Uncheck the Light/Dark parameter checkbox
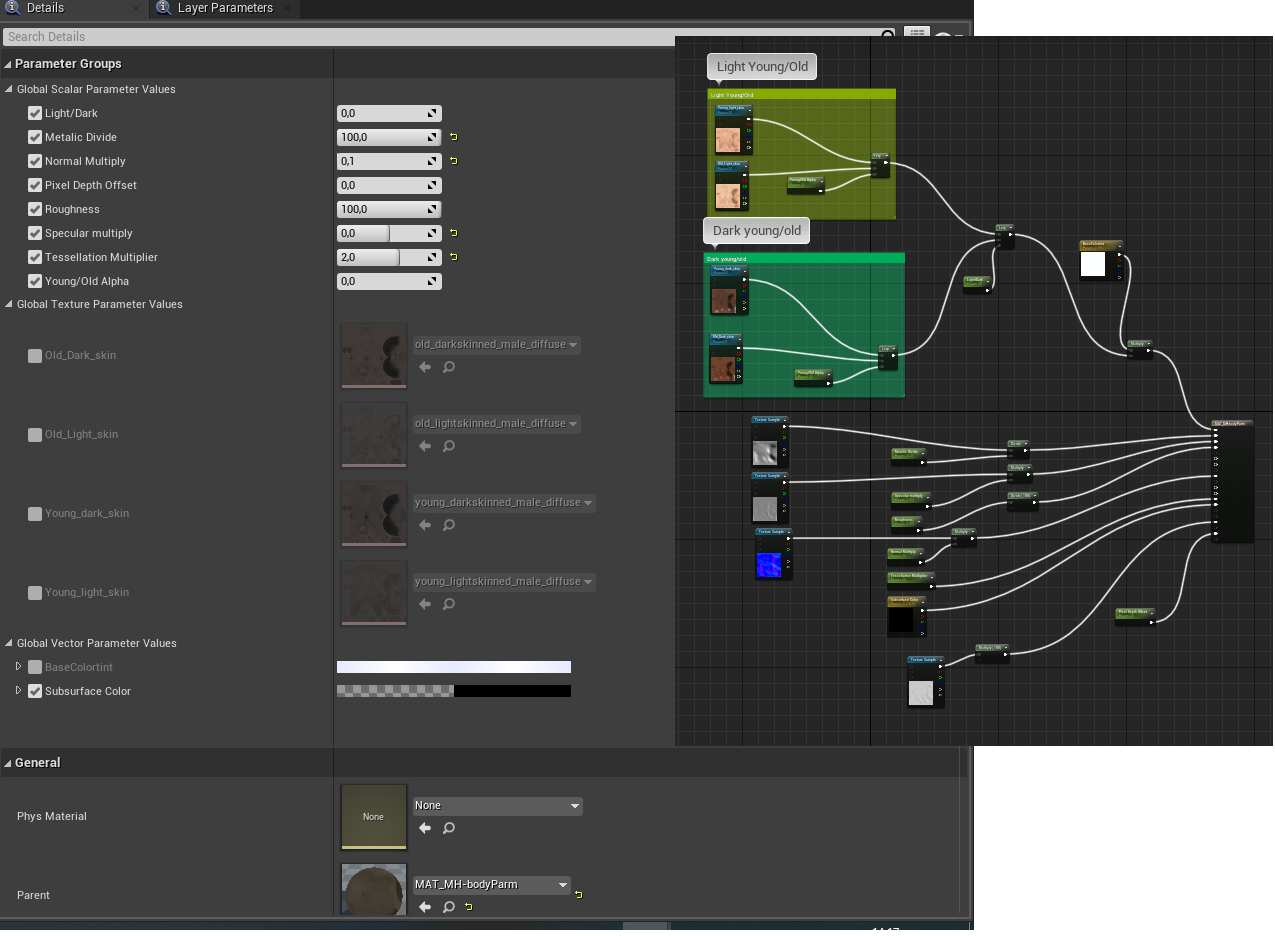1275x936 pixels. 35,113
